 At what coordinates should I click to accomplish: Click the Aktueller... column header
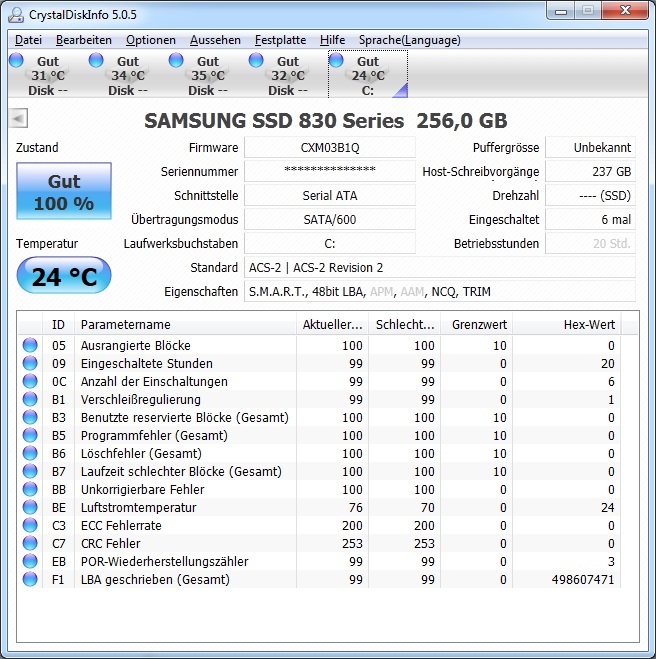[x=332, y=324]
